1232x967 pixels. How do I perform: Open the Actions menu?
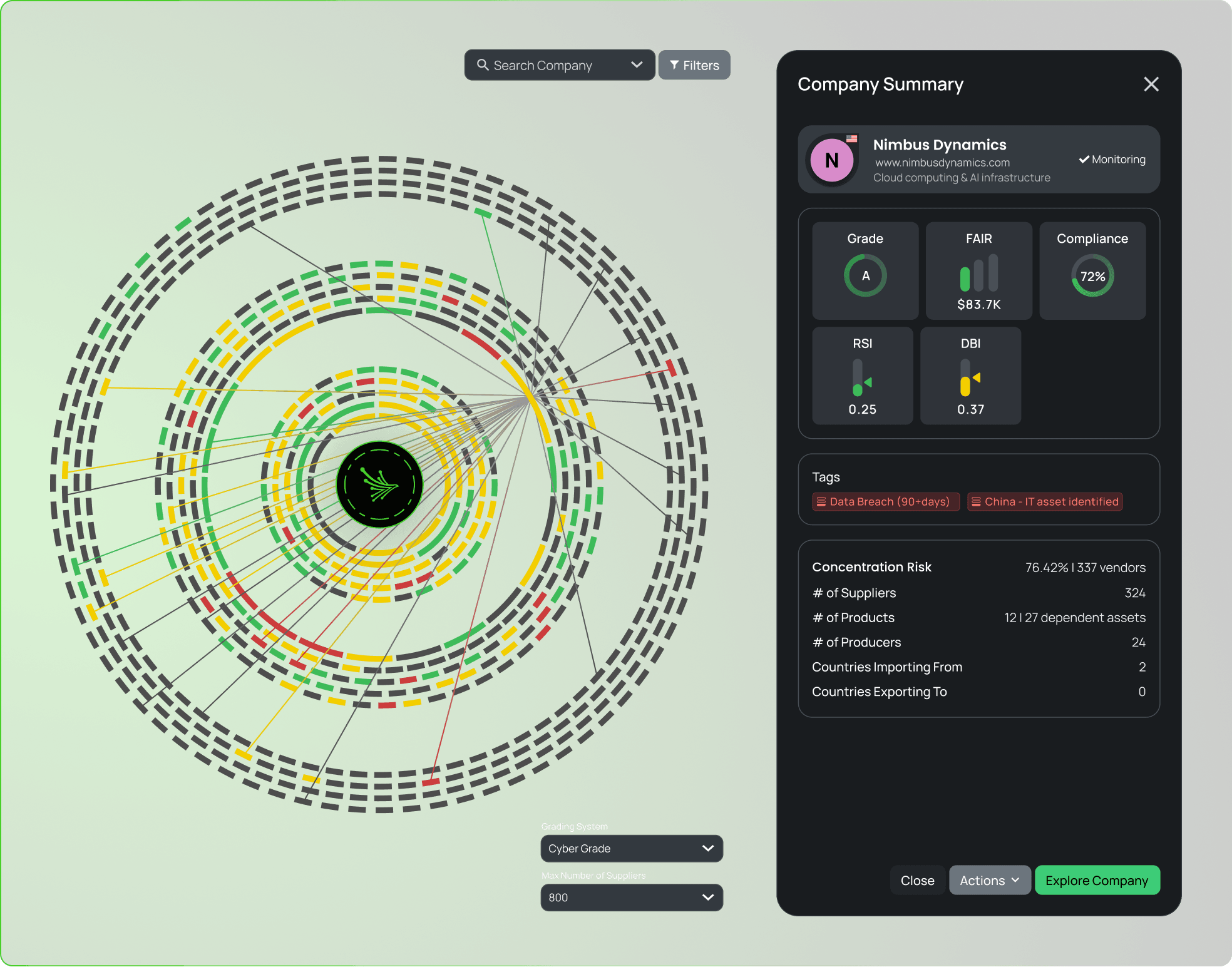(989, 881)
